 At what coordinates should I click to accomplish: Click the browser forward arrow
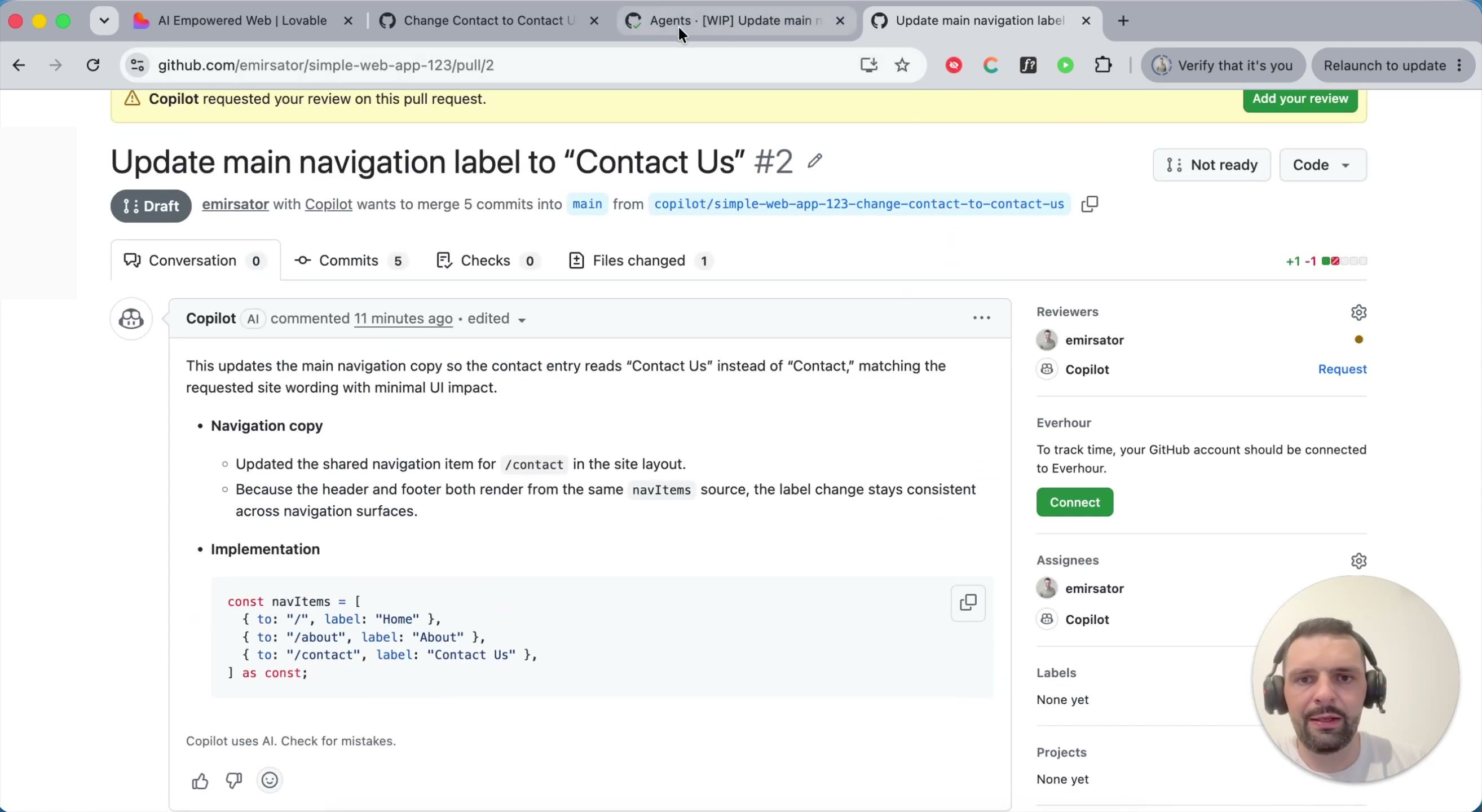point(55,65)
